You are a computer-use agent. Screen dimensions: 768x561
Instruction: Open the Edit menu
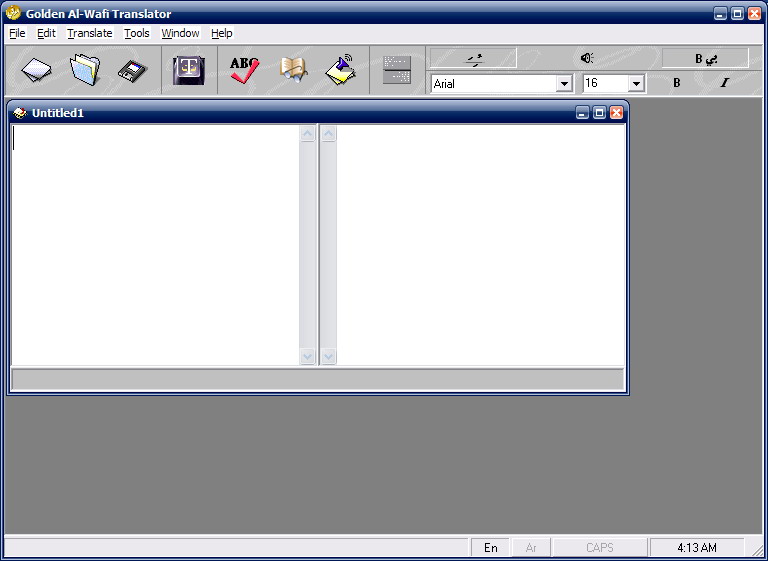coord(47,33)
